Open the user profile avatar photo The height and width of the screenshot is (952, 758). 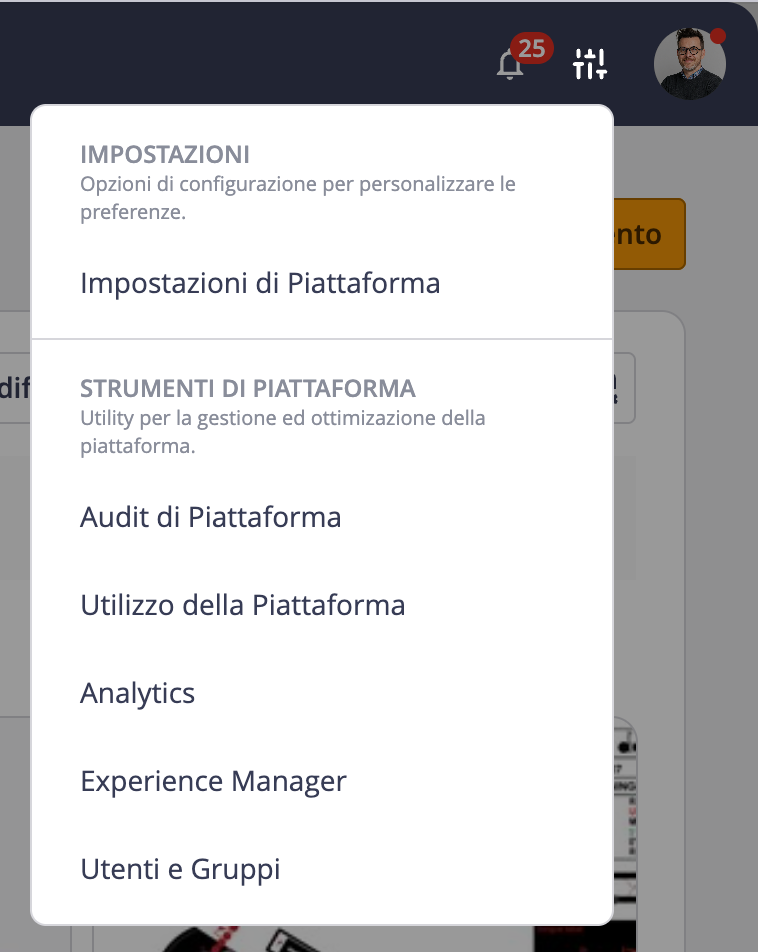[689, 64]
